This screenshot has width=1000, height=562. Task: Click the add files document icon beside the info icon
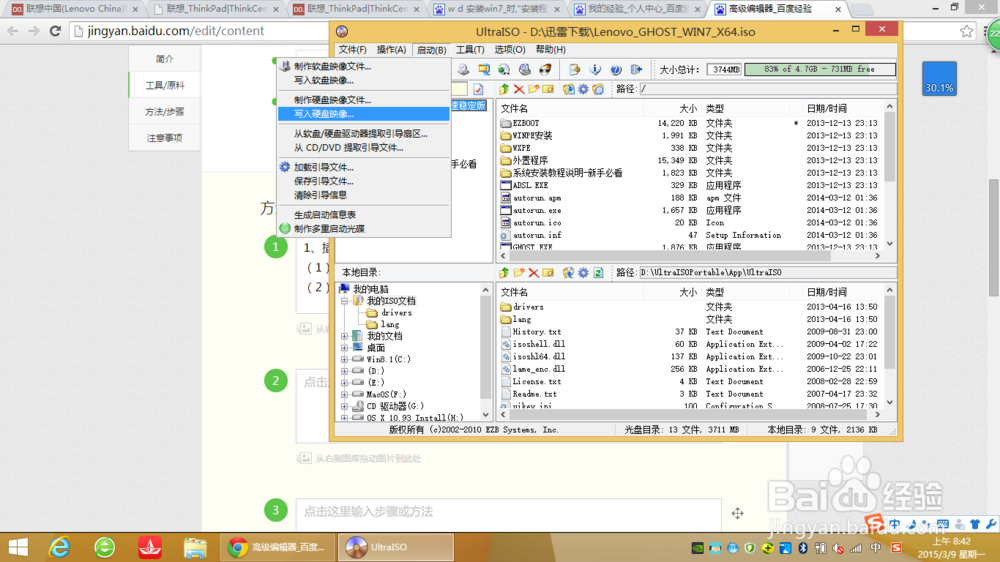tap(575, 70)
